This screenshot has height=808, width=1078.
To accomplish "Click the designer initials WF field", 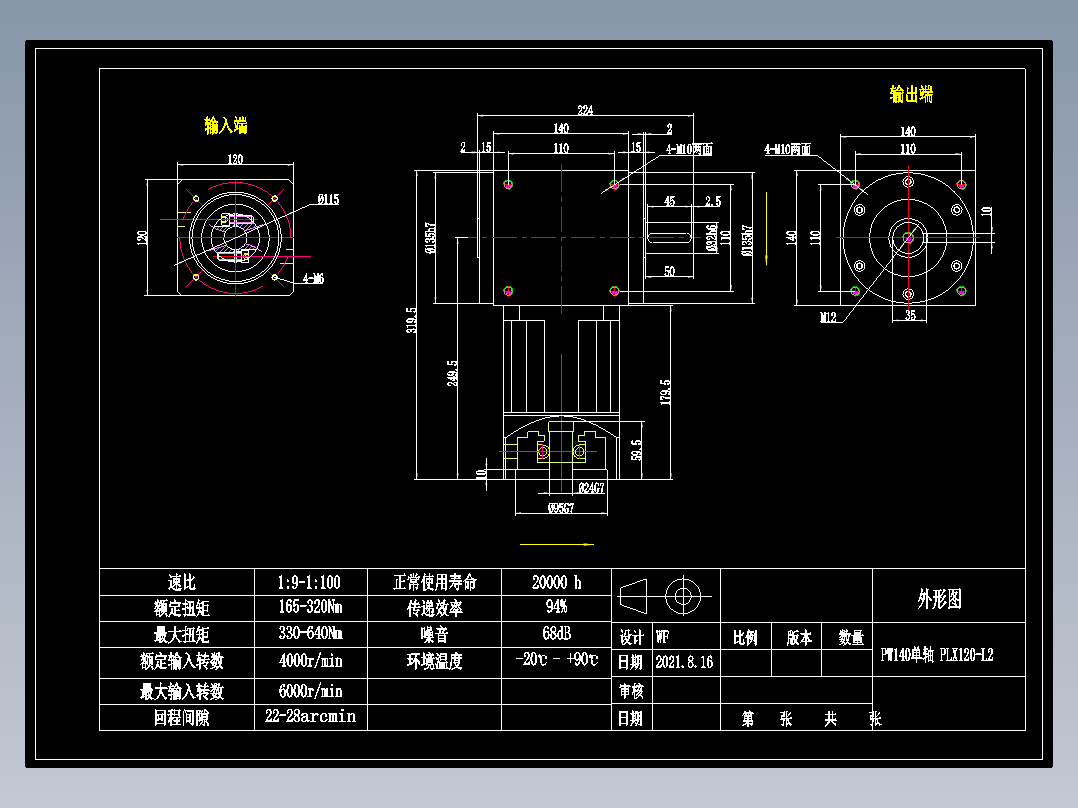I will [661, 634].
